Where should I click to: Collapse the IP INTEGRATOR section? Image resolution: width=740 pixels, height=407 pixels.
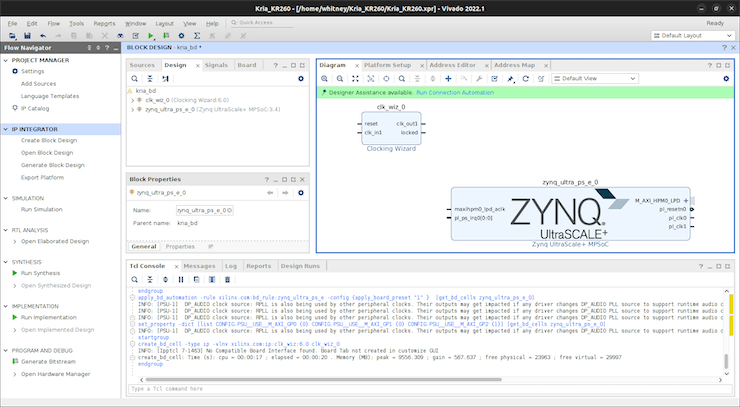[x=6, y=129]
